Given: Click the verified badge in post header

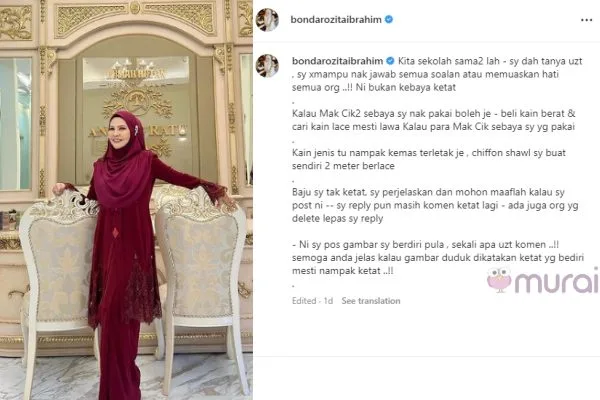Looking at the screenshot, I should pos(389,19).
